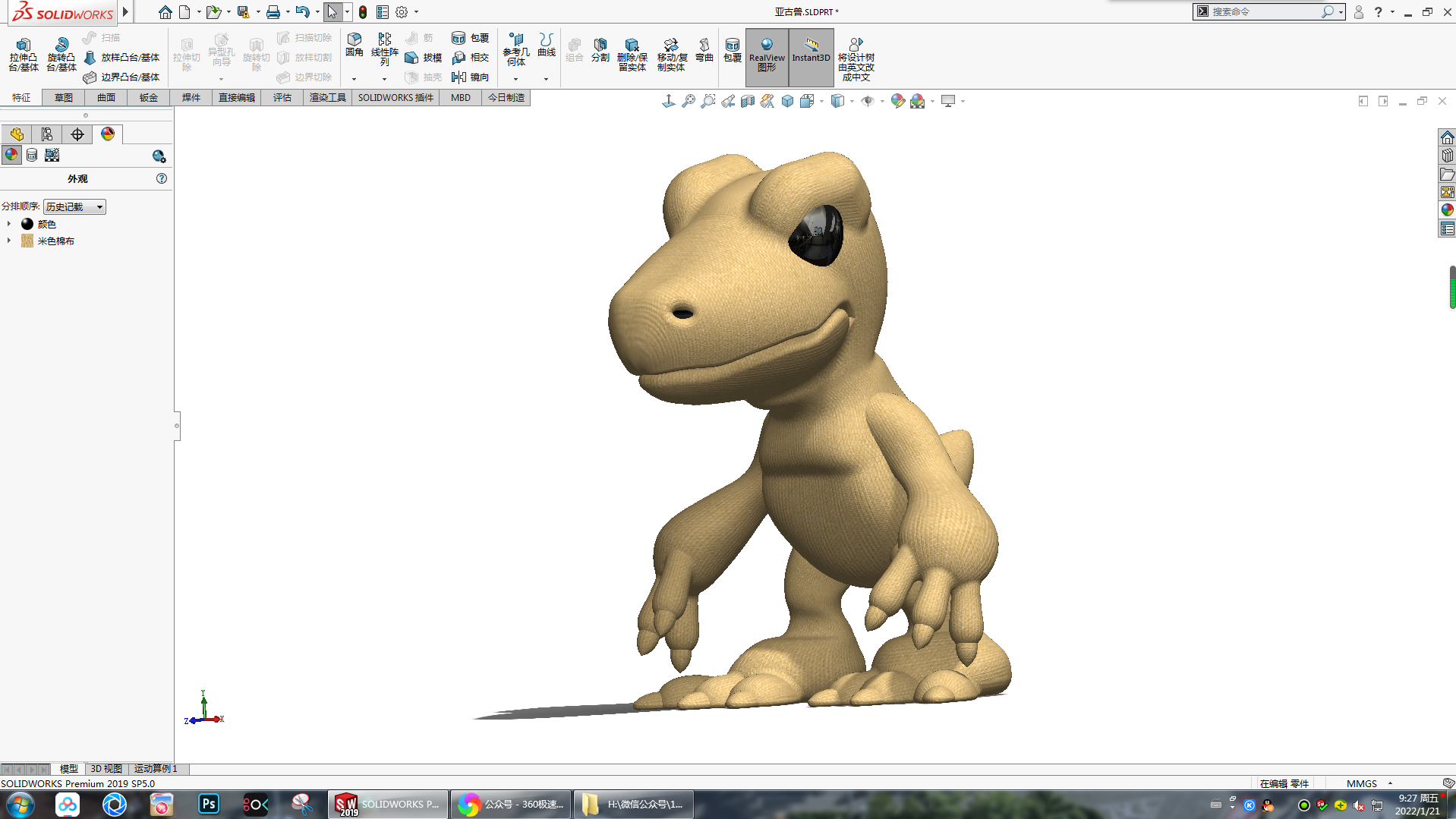Open a file with the Open folder icon
The image size is (1456, 819).
213,12
